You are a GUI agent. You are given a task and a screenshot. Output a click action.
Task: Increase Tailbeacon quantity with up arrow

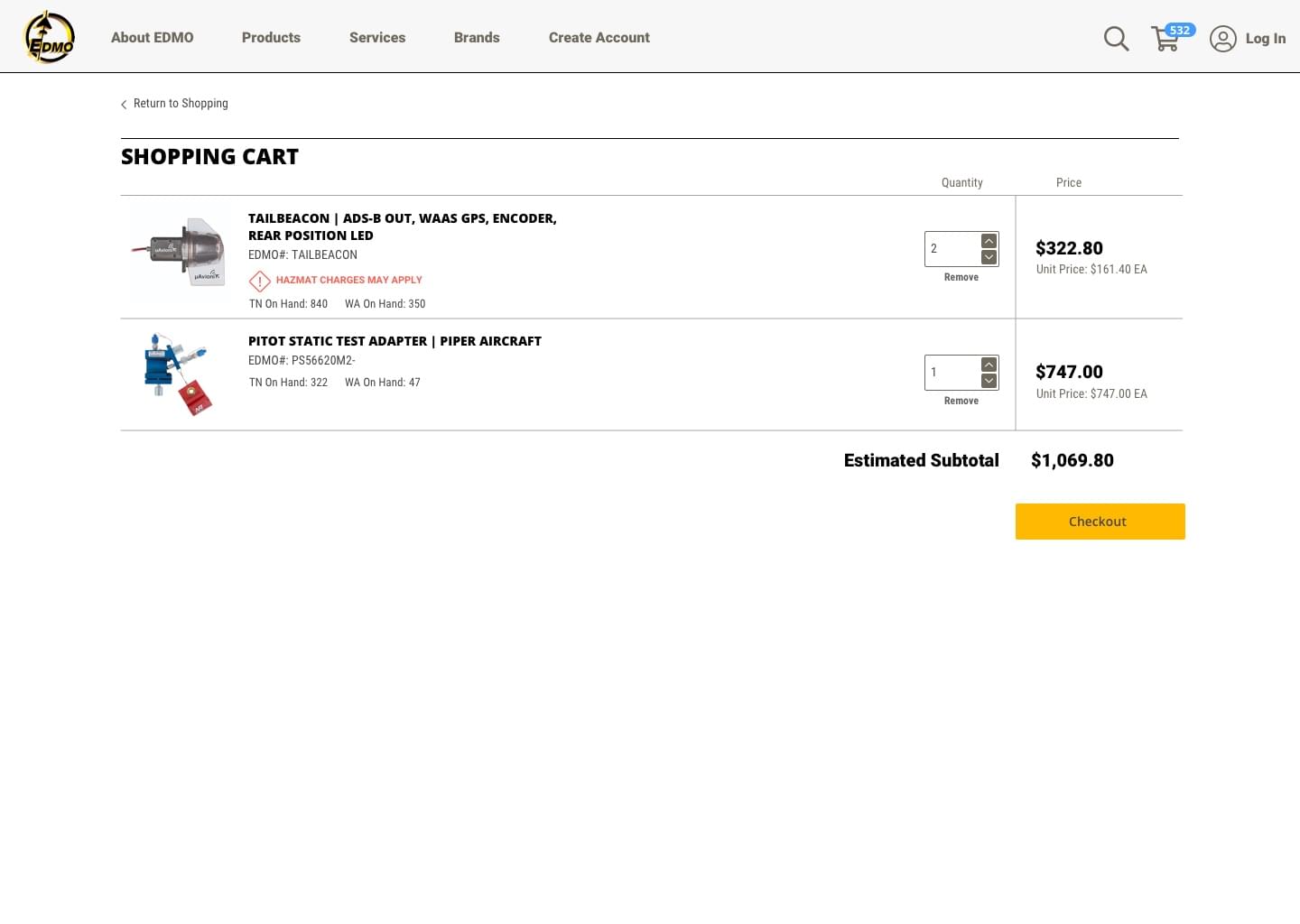point(989,241)
